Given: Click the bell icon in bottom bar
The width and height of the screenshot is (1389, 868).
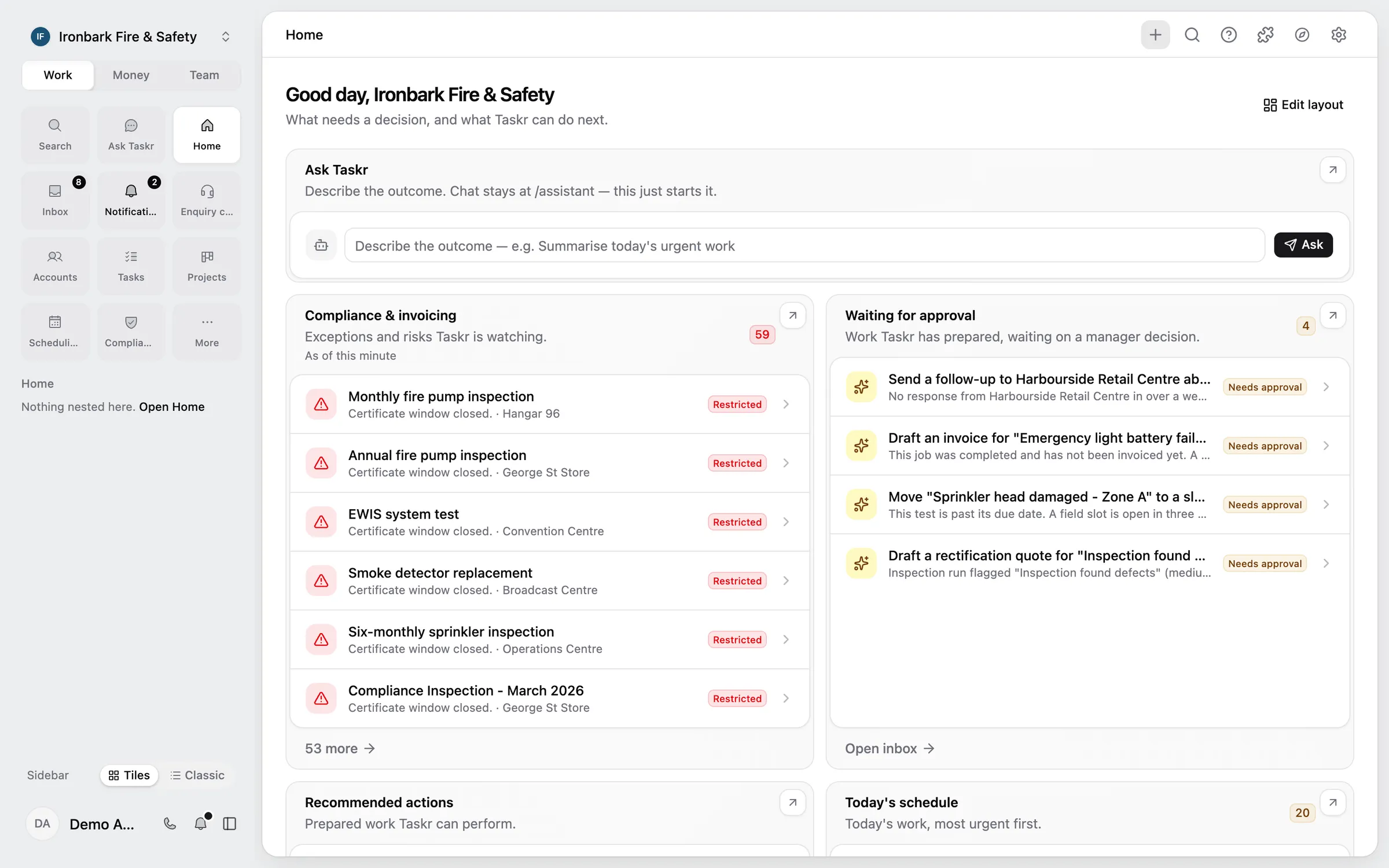Looking at the screenshot, I should click(x=200, y=823).
